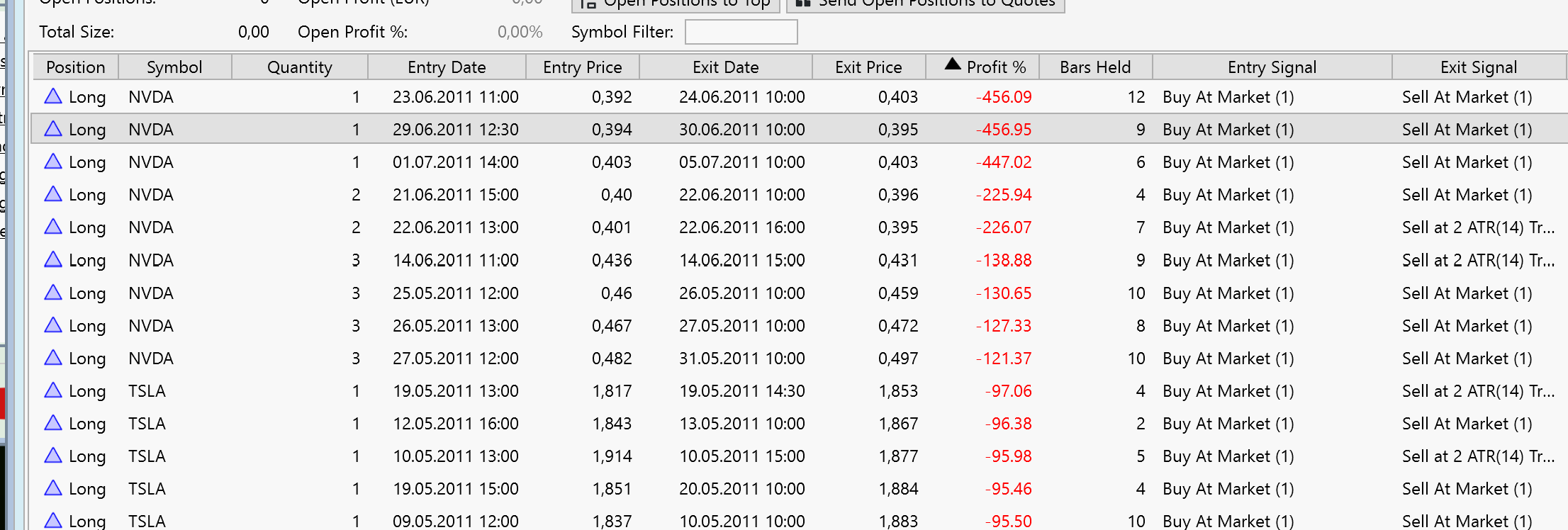Click the Long triangle icon in highlighted 29.06.2011 row
Viewport: 1568px width, 530px height.
[x=53, y=129]
